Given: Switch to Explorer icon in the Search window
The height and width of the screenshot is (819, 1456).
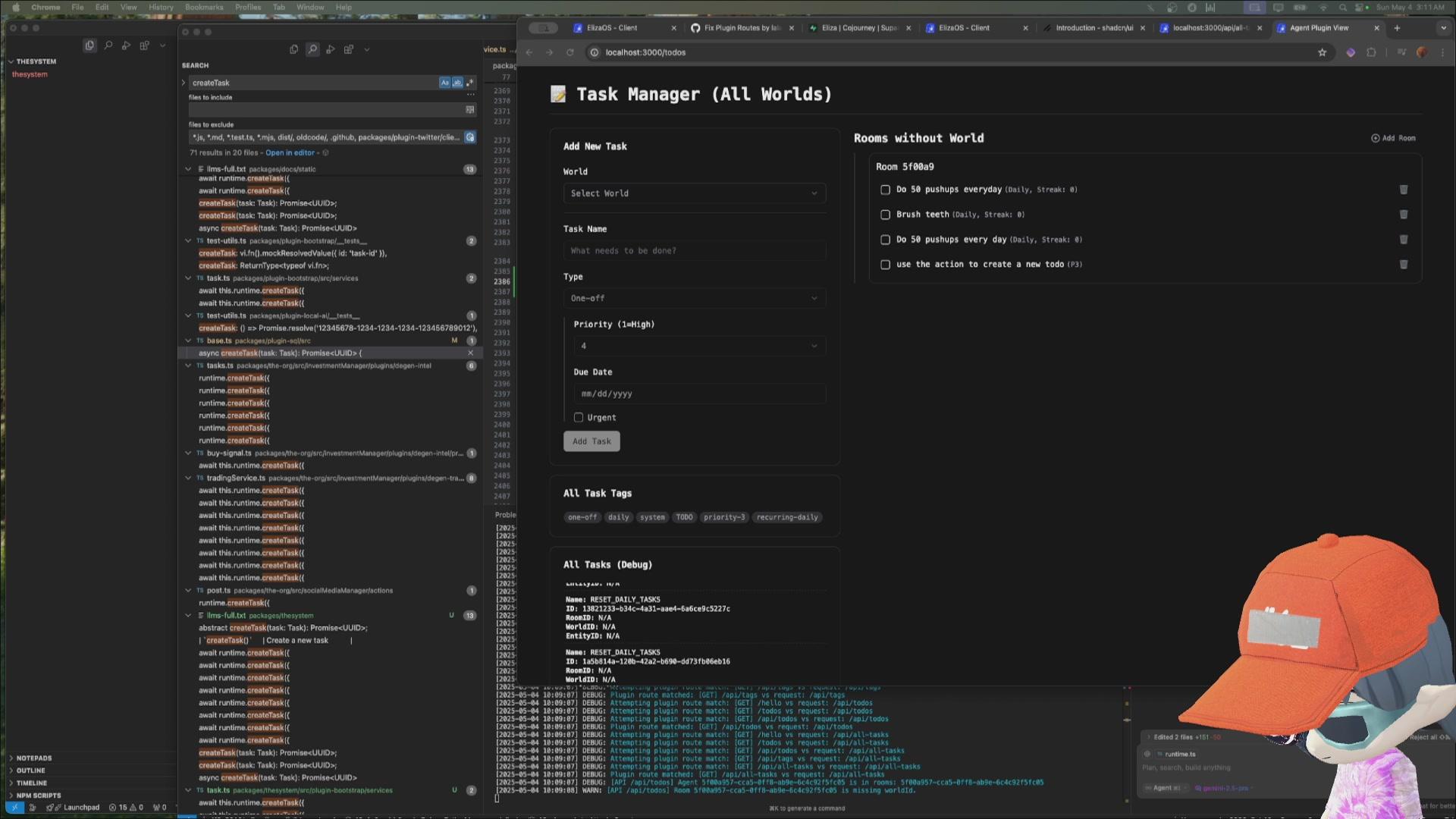Looking at the screenshot, I should 294,49.
